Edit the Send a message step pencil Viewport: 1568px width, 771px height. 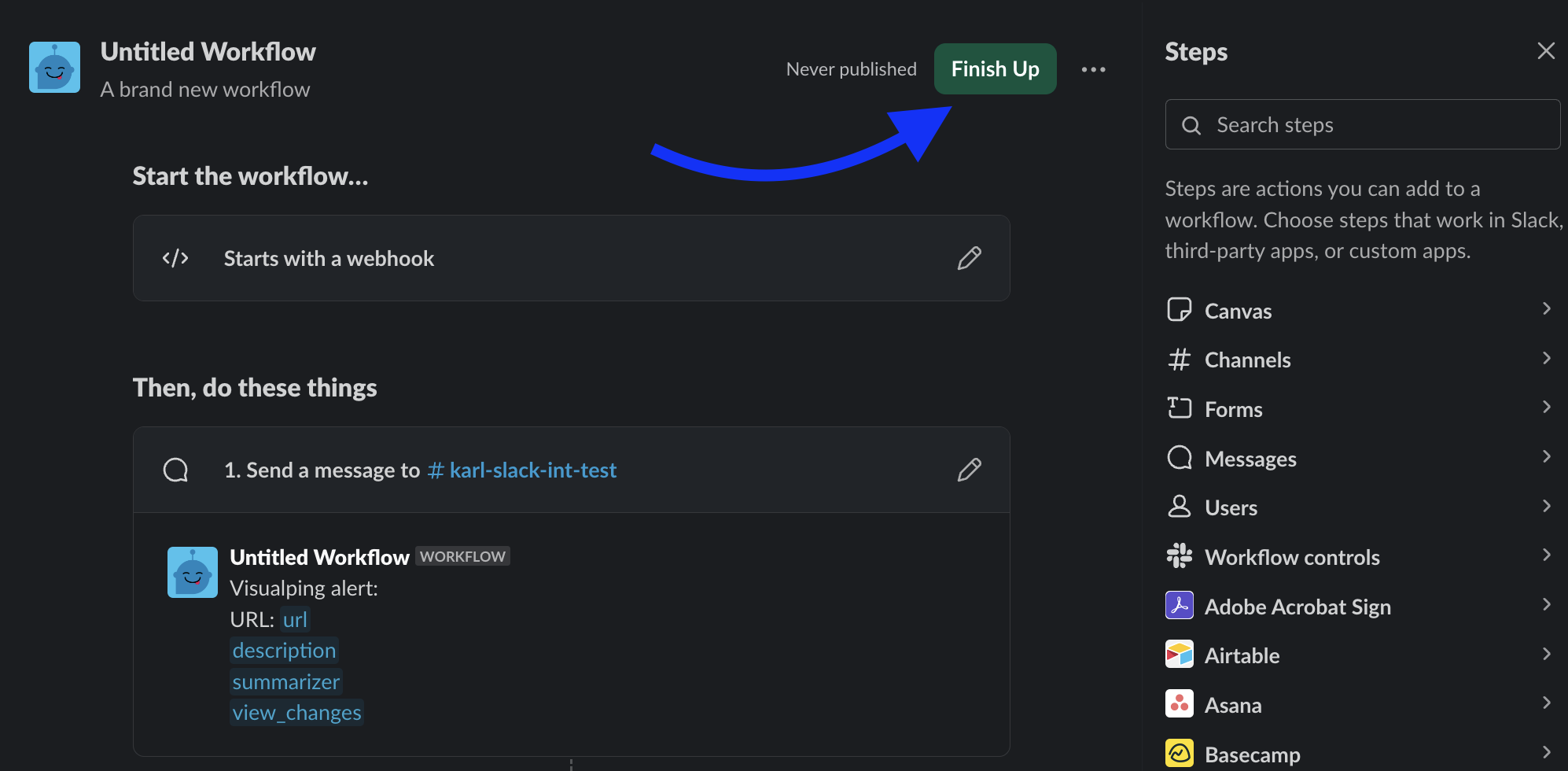tap(969, 470)
